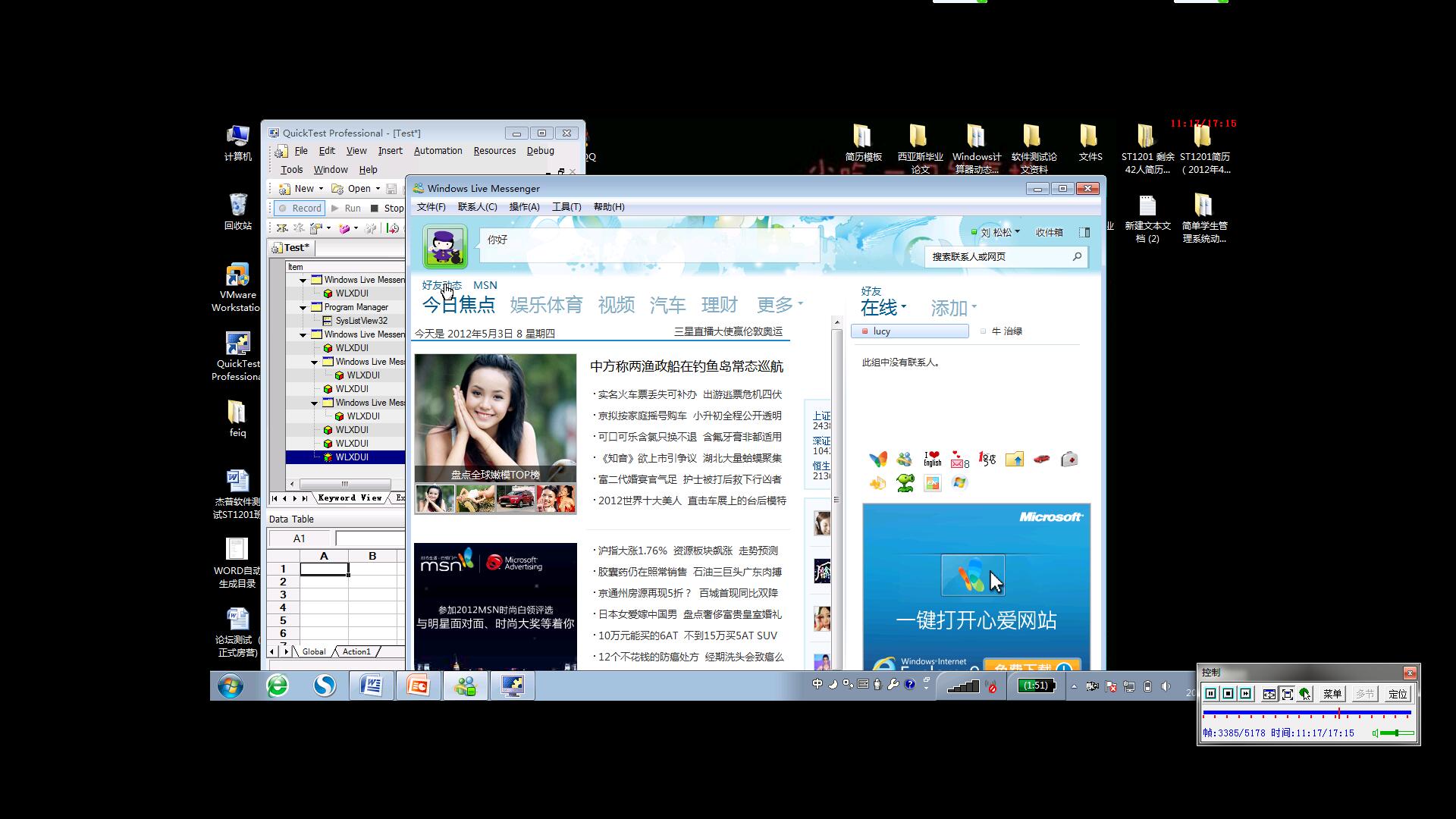Click the Stop button in QuickTest toolbar

[x=387, y=209]
